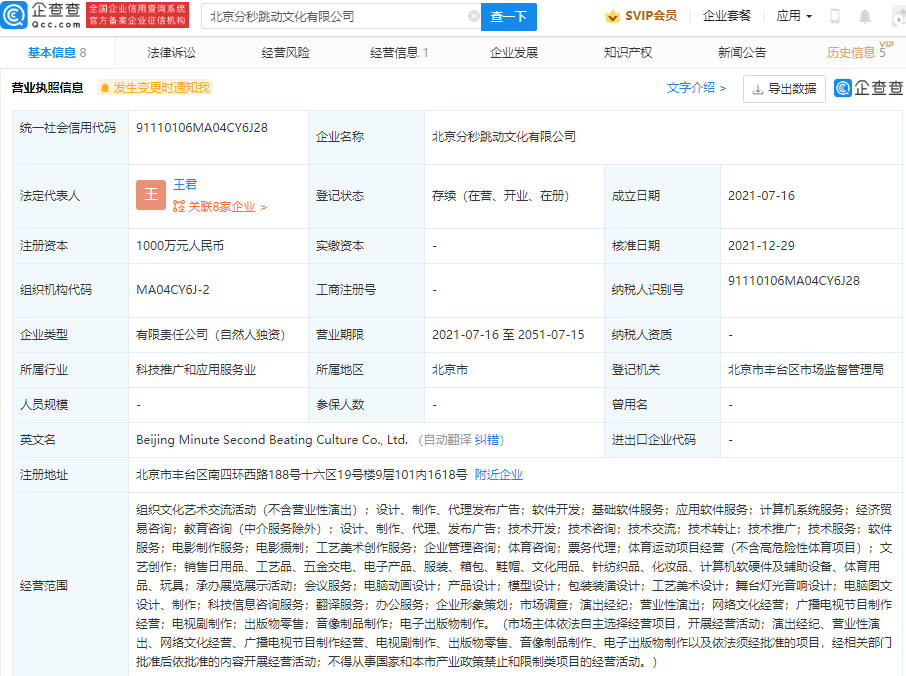906x676 pixels.
Task: Select establishment date 2021-07-16
Action: (x=761, y=196)
